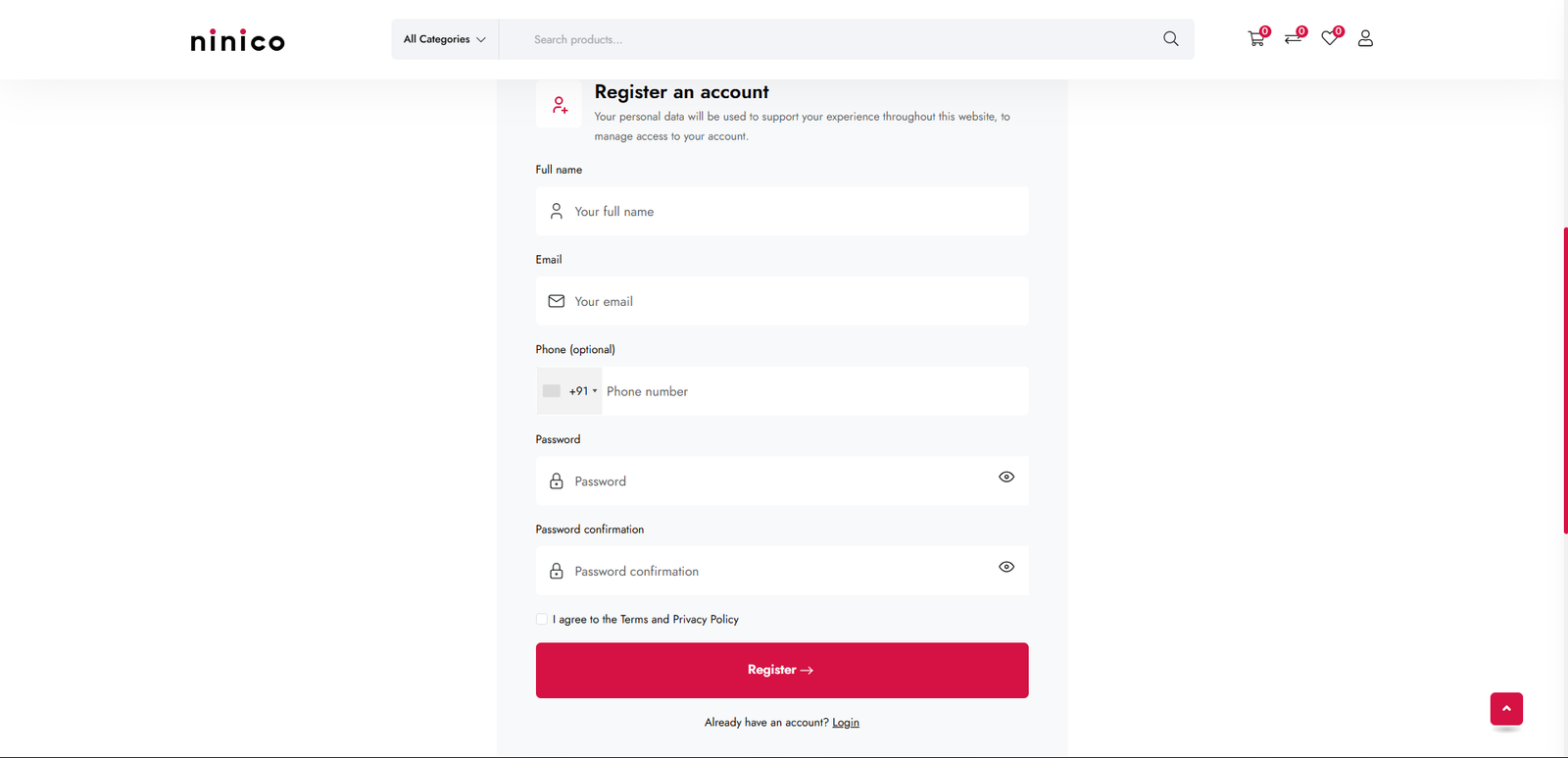Click the scroll-to-top arrow button
This screenshot has width=1568, height=758.
click(x=1506, y=709)
